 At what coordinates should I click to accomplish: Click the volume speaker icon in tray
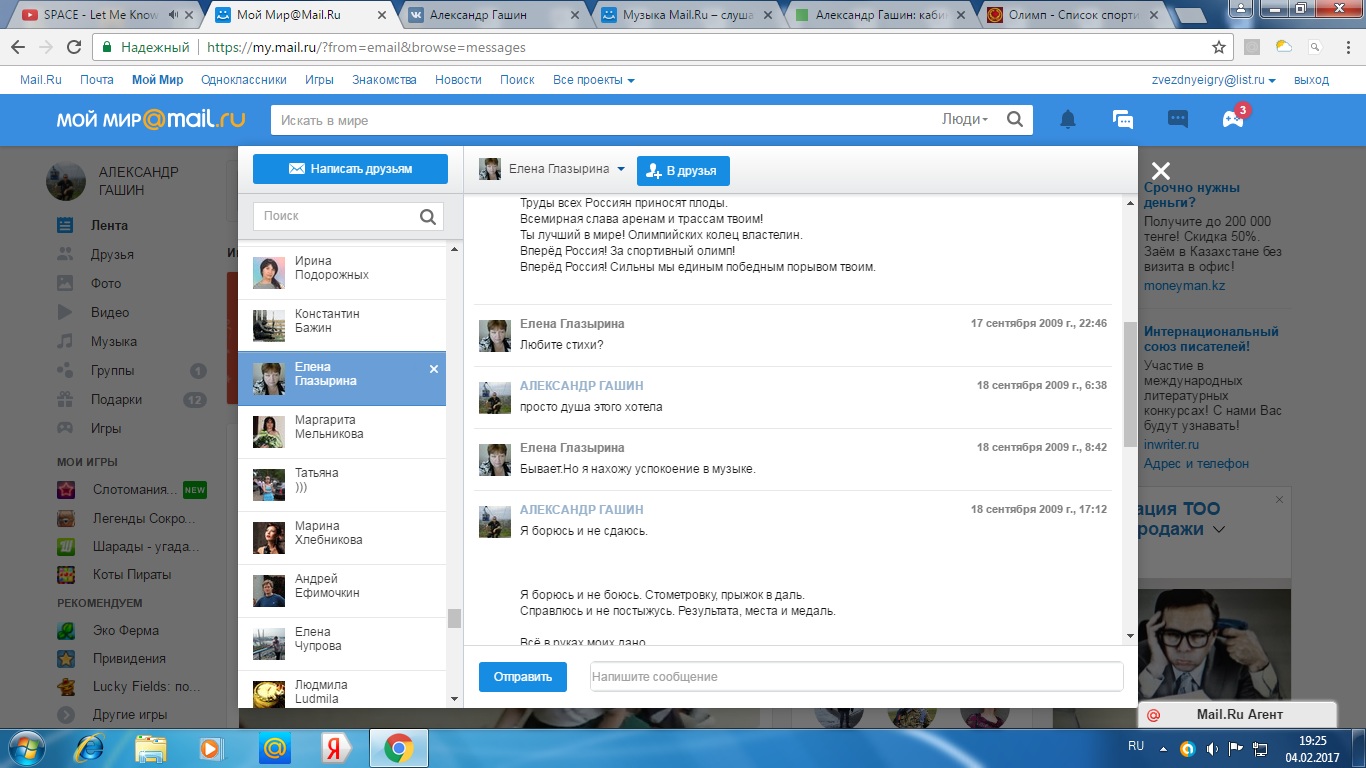coord(1212,747)
